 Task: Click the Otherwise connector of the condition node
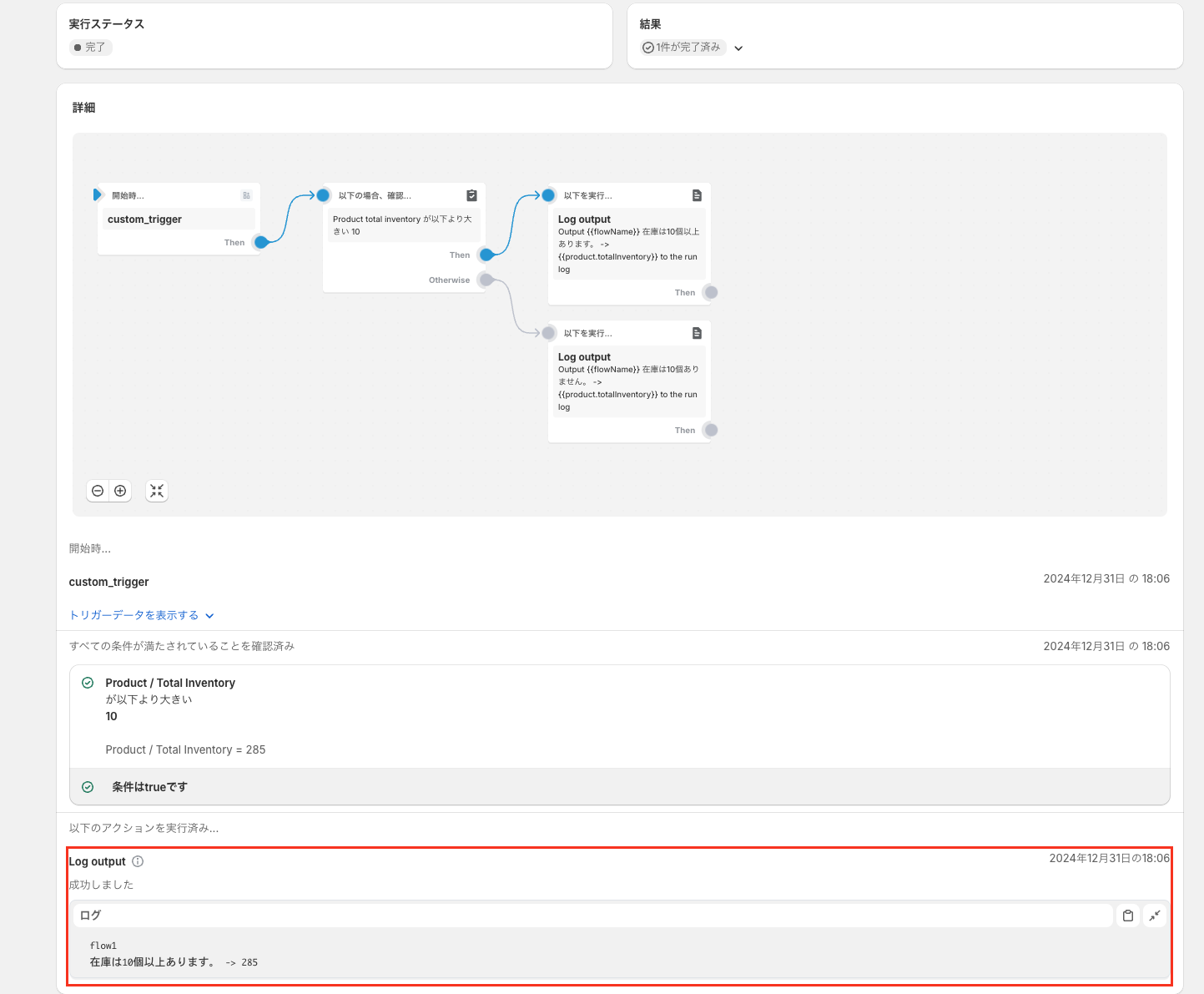point(486,280)
